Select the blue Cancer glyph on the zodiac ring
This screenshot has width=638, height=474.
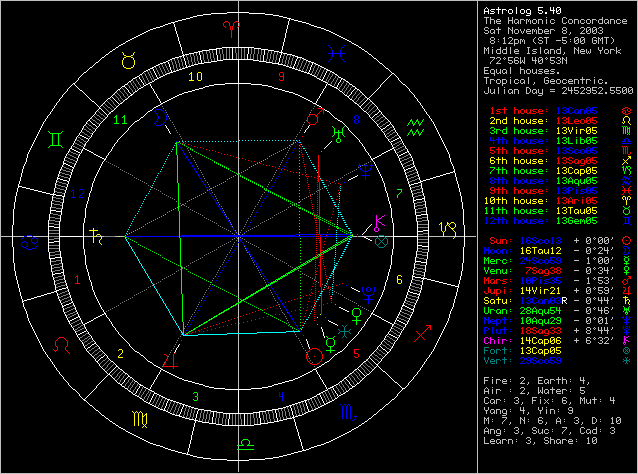30,242
